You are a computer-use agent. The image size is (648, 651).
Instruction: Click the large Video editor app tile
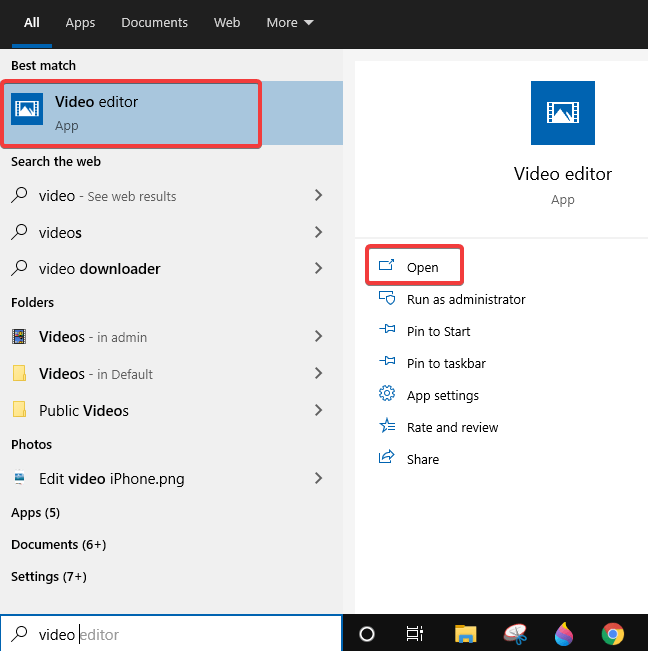[562, 113]
